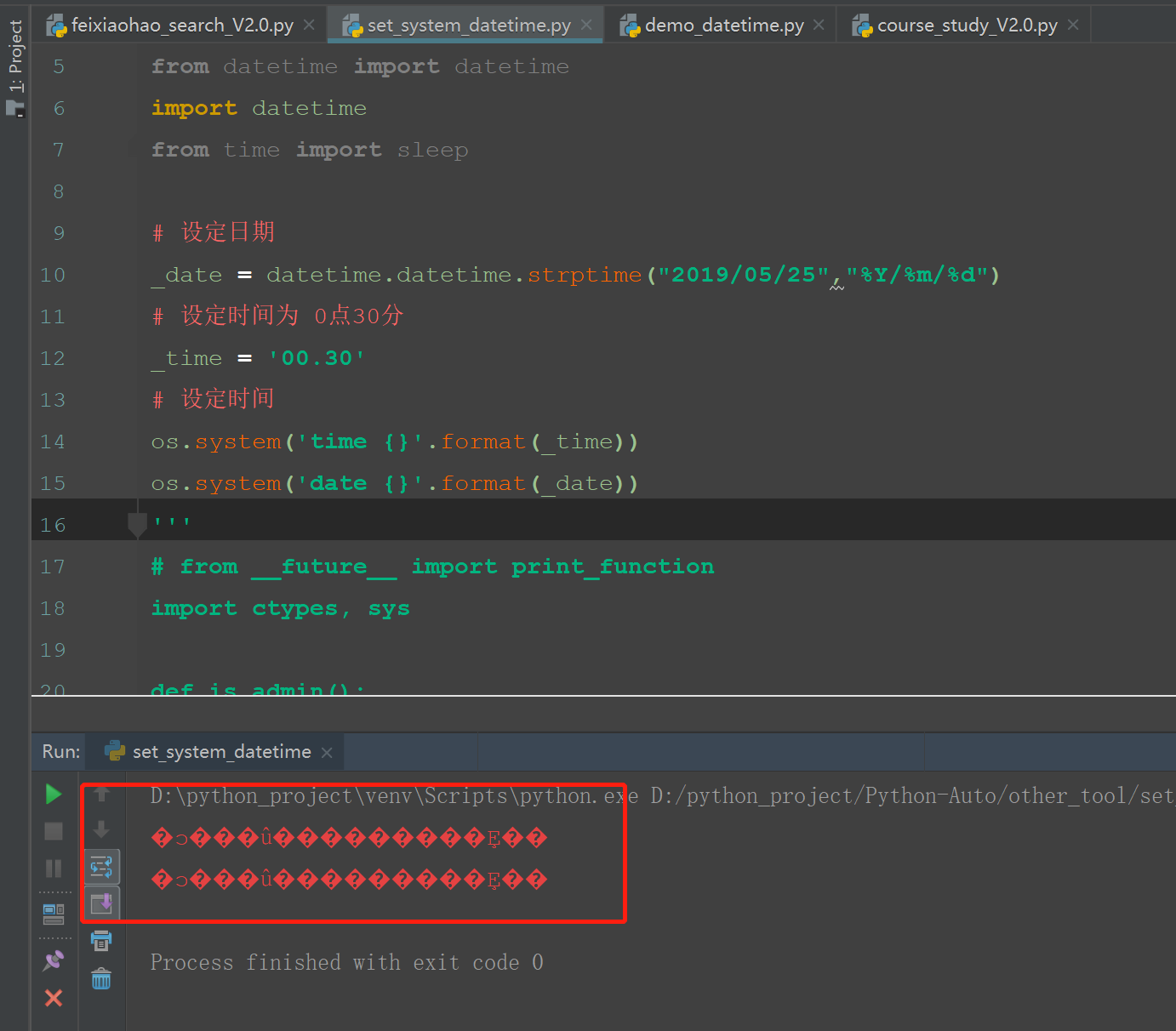Close the demo_datetime.py tab

818,25
